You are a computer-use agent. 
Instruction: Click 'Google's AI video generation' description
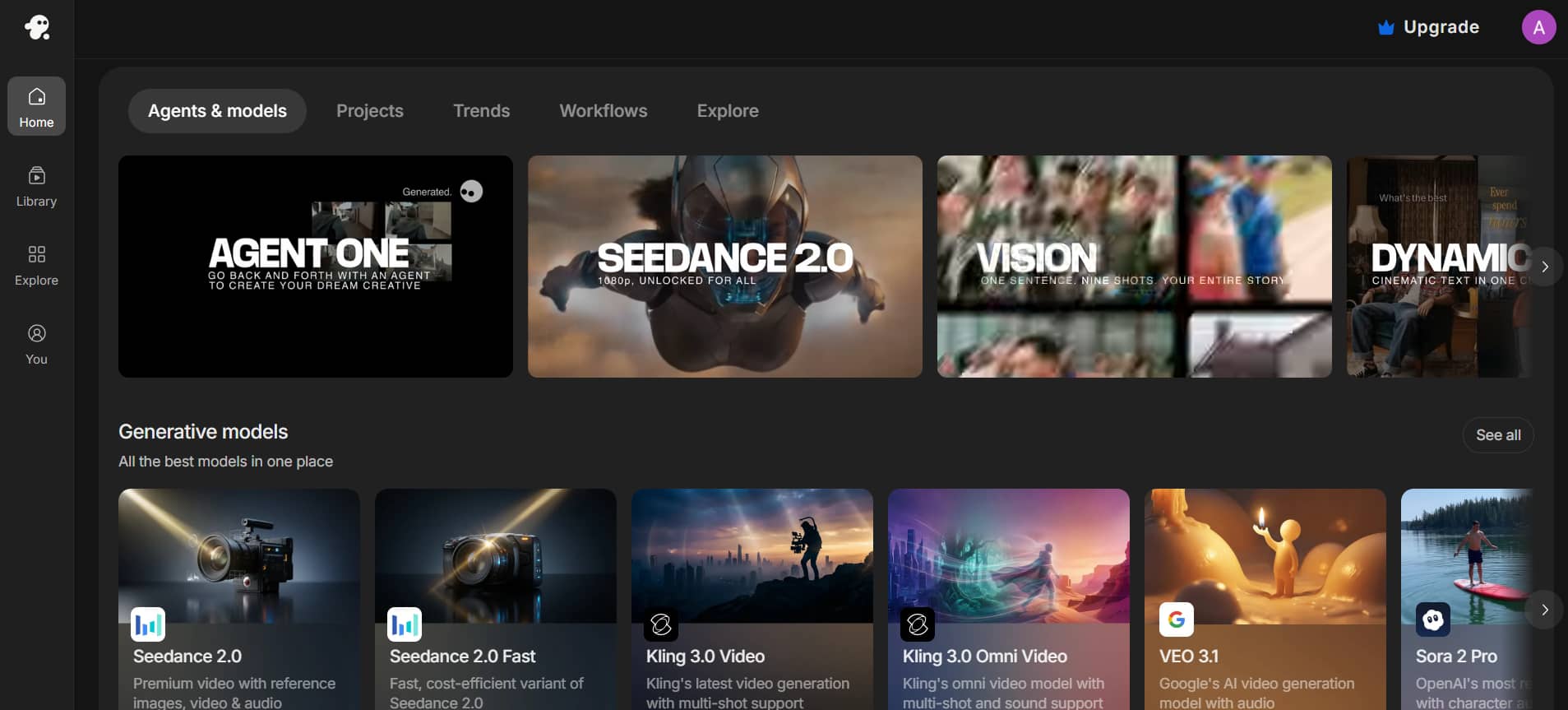point(1256,684)
